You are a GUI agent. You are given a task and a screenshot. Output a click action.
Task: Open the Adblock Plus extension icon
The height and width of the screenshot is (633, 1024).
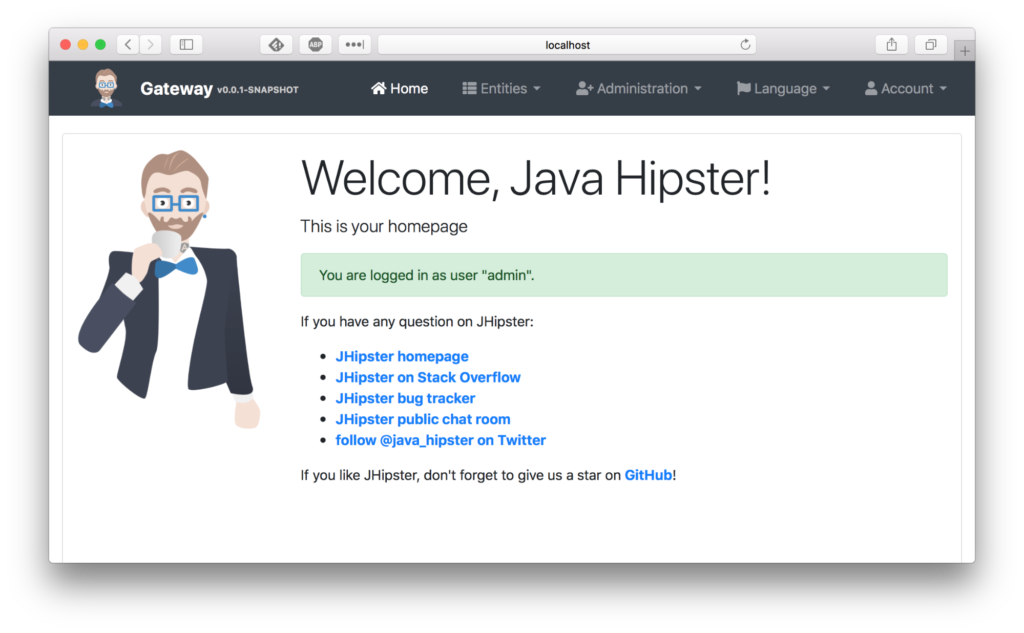tap(315, 44)
